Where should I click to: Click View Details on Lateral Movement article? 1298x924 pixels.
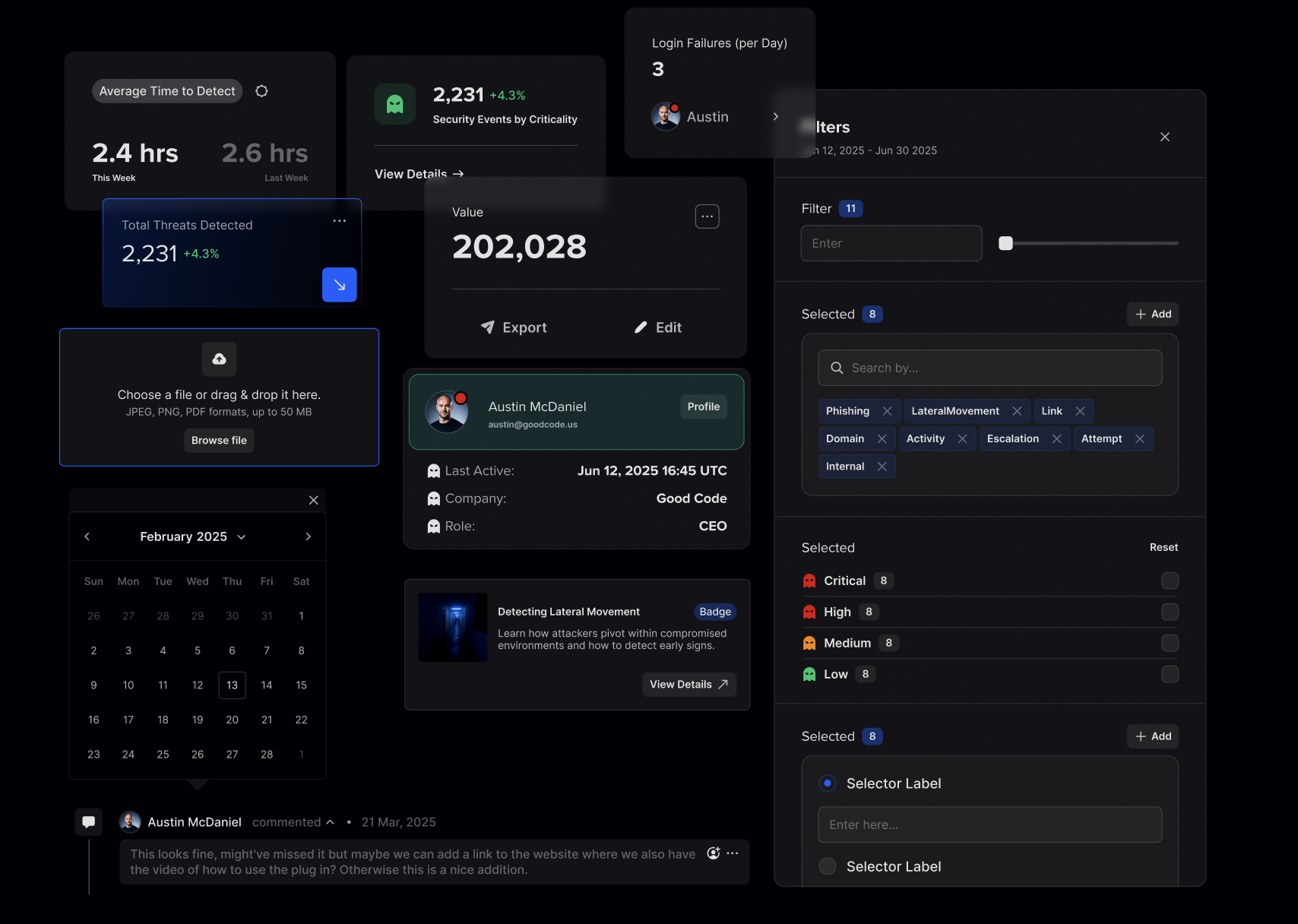pos(689,685)
